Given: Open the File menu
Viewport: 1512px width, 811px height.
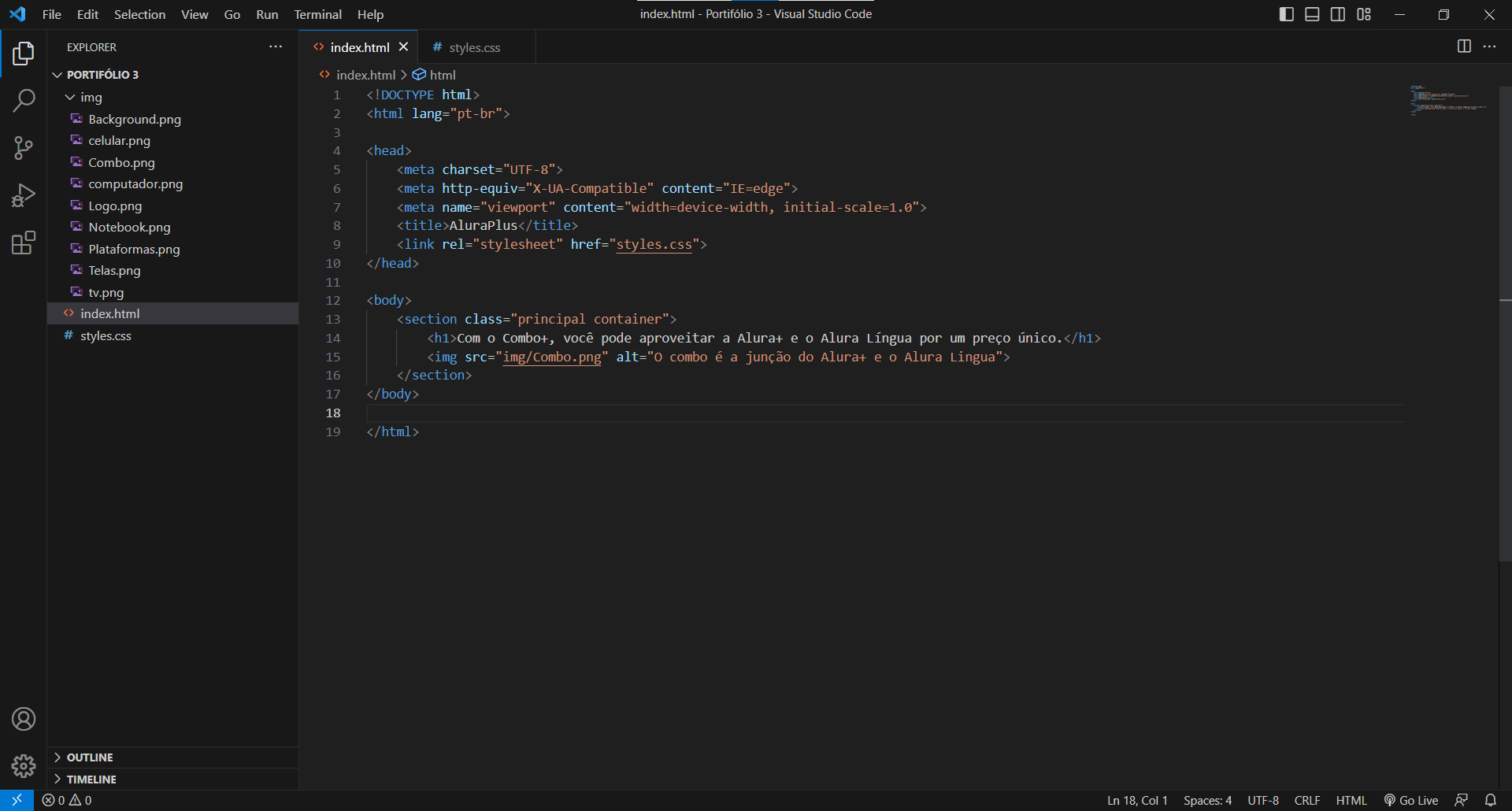Looking at the screenshot, I should 51,14.
